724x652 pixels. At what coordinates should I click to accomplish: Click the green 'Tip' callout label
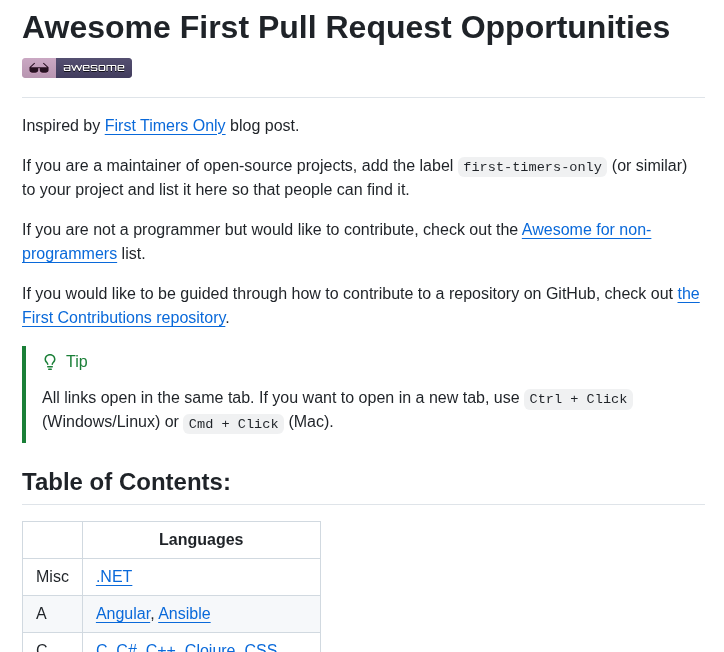click(x=77, y=362)
